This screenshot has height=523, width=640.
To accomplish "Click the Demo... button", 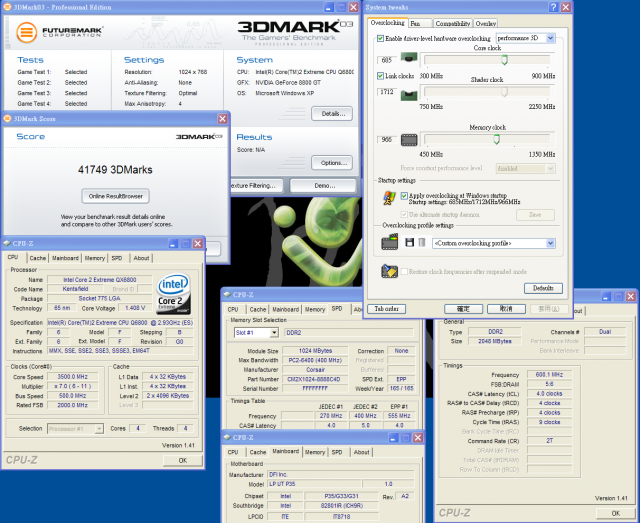I will coord(324,185).
